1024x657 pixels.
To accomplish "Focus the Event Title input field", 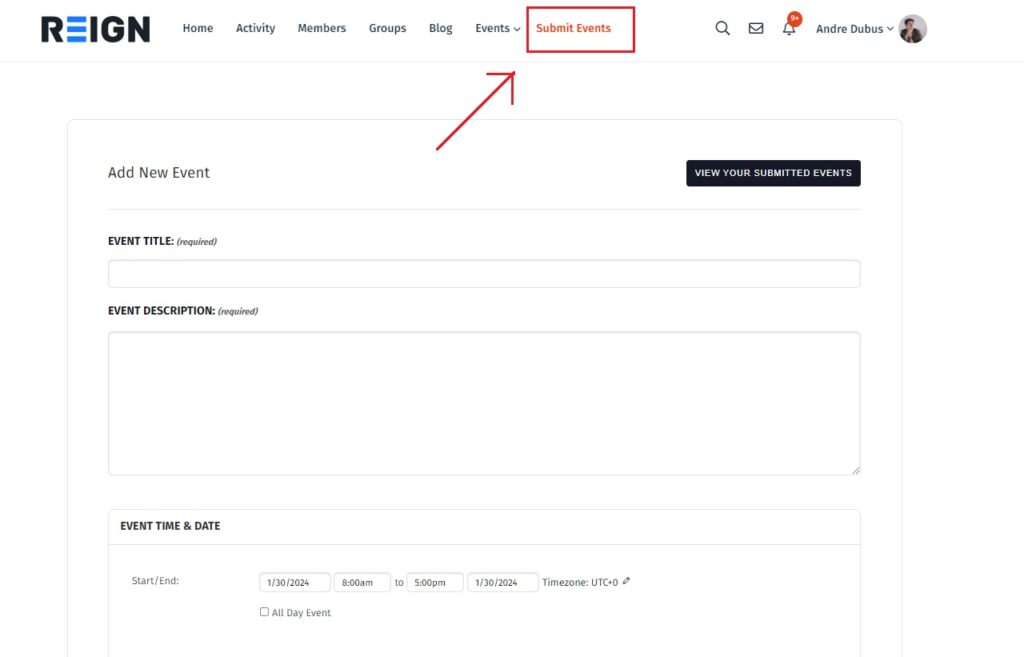I will (x=484, y=274).
